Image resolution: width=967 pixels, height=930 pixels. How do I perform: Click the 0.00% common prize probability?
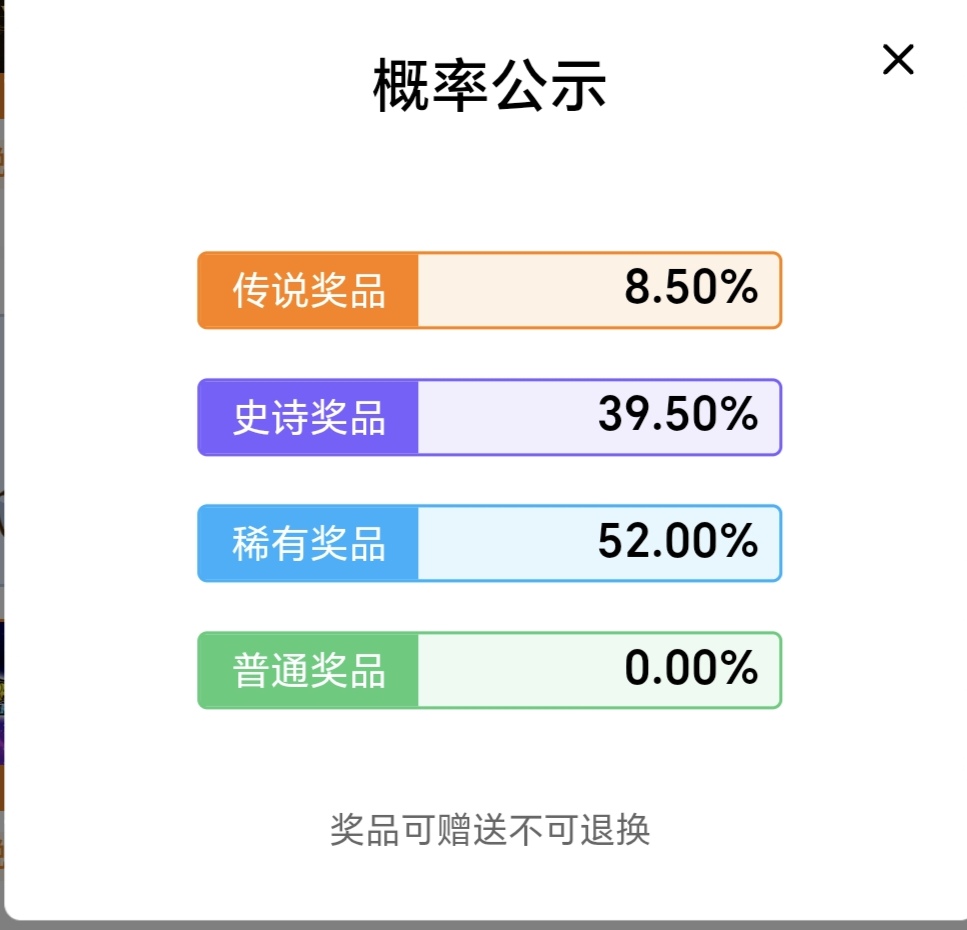pyautogui.click(x=691, y=669)
